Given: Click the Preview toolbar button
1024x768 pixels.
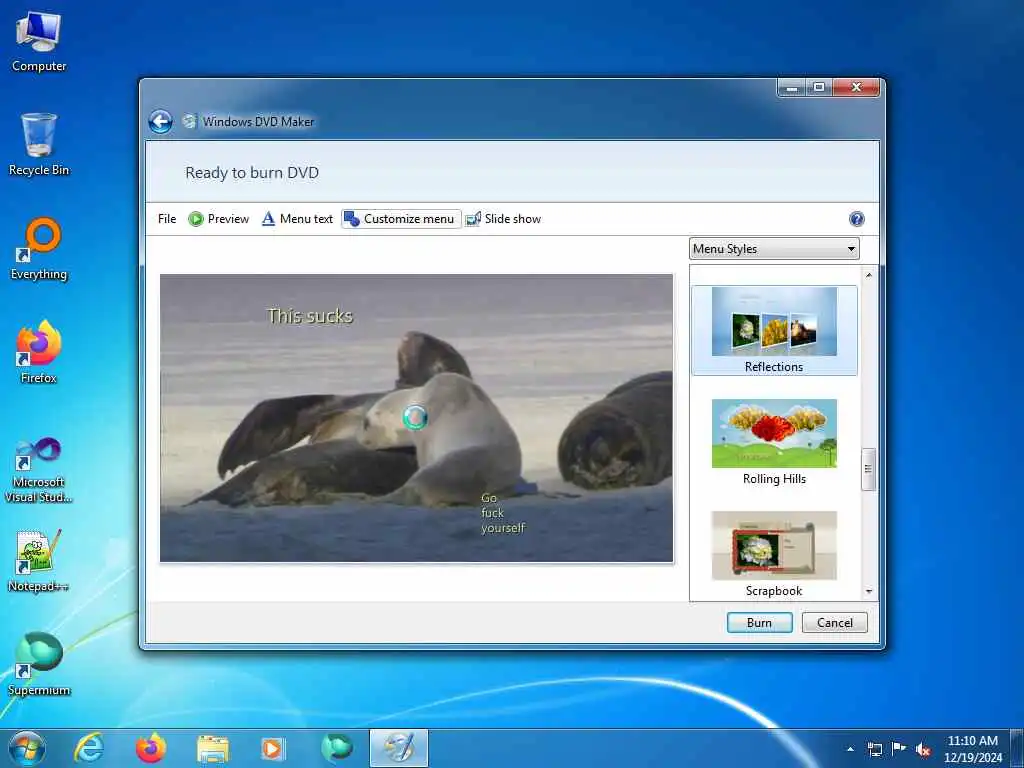Looking at the screenshot, I should pos(219,219).
